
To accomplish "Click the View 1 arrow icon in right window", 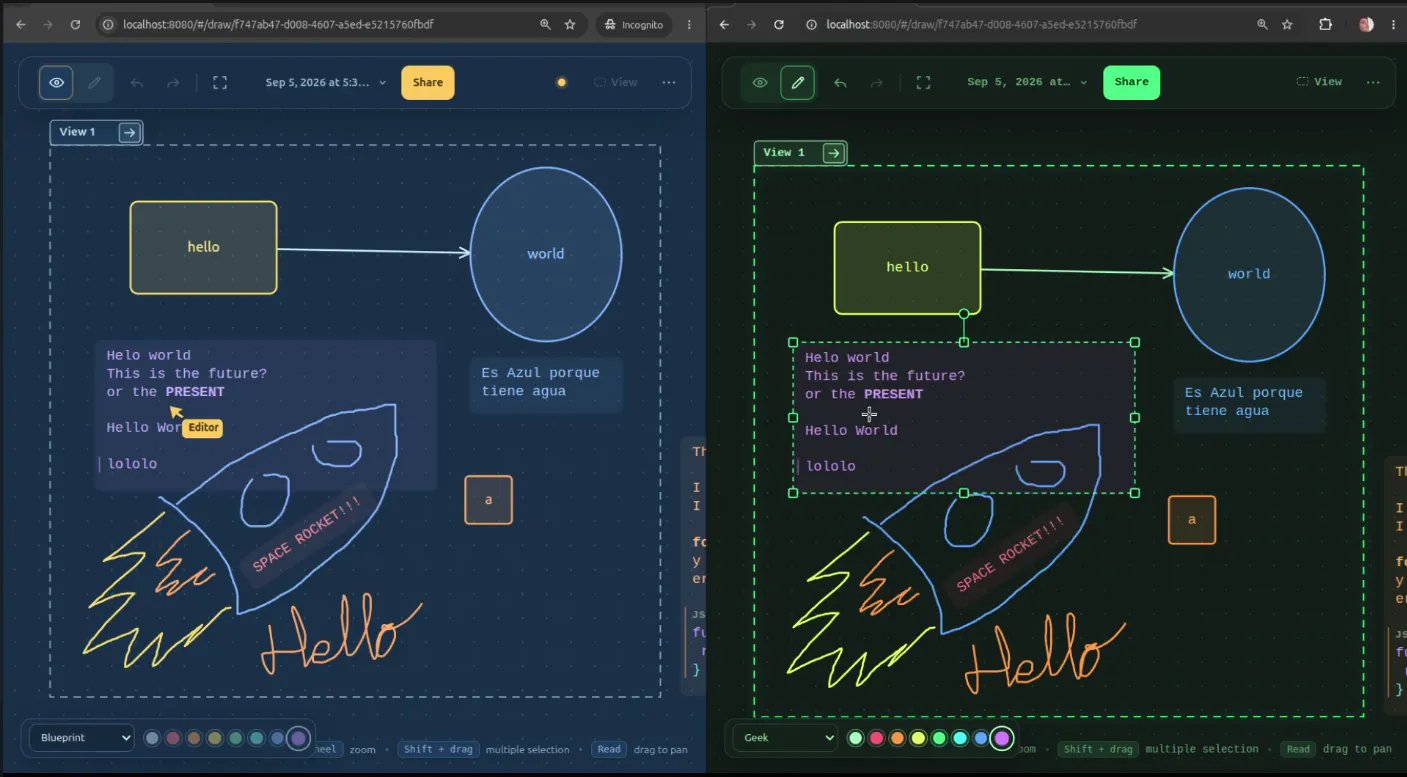I will pos(833,153).
